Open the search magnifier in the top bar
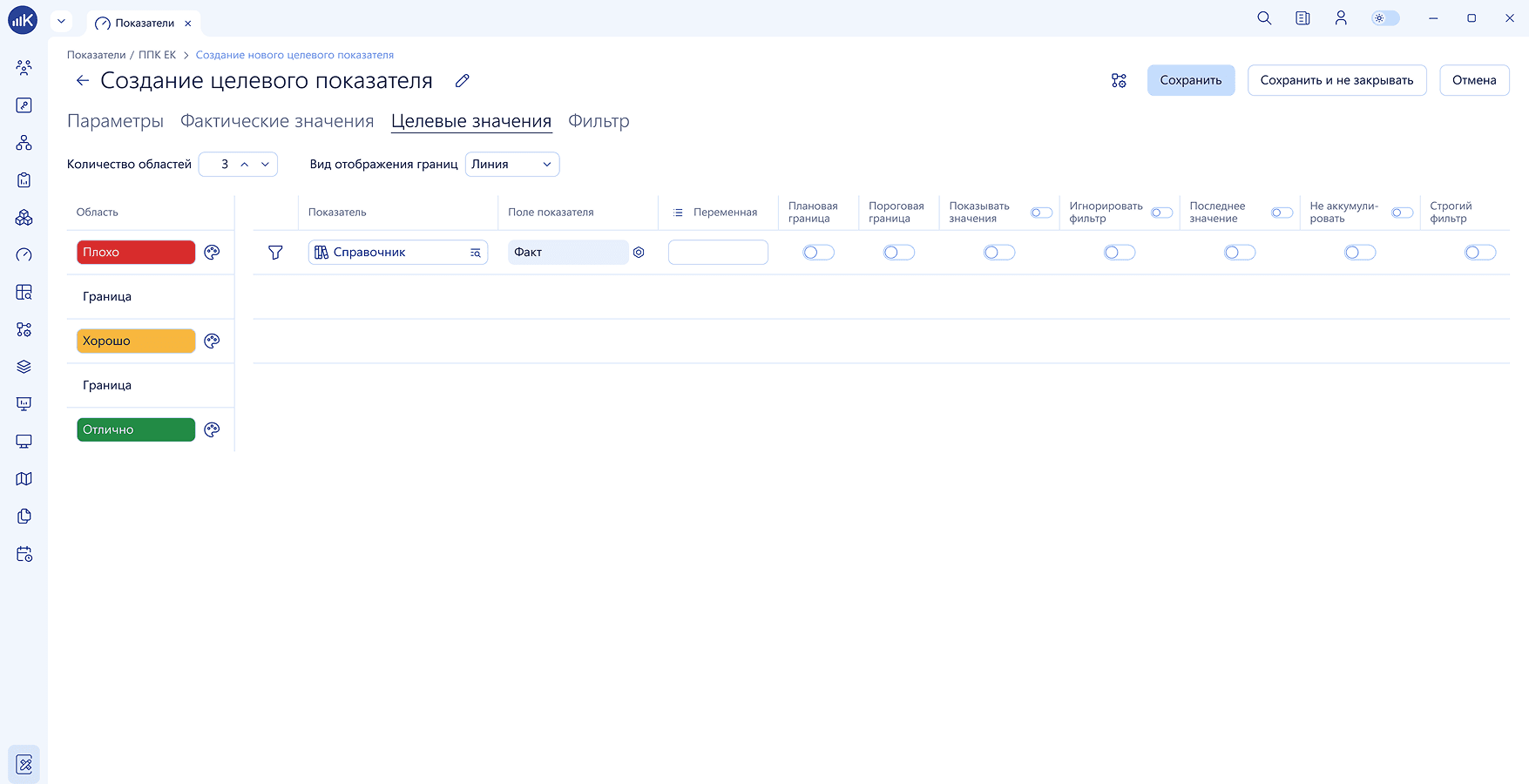This screenshot has width=1529, height=784. (x=1264, y=18)
